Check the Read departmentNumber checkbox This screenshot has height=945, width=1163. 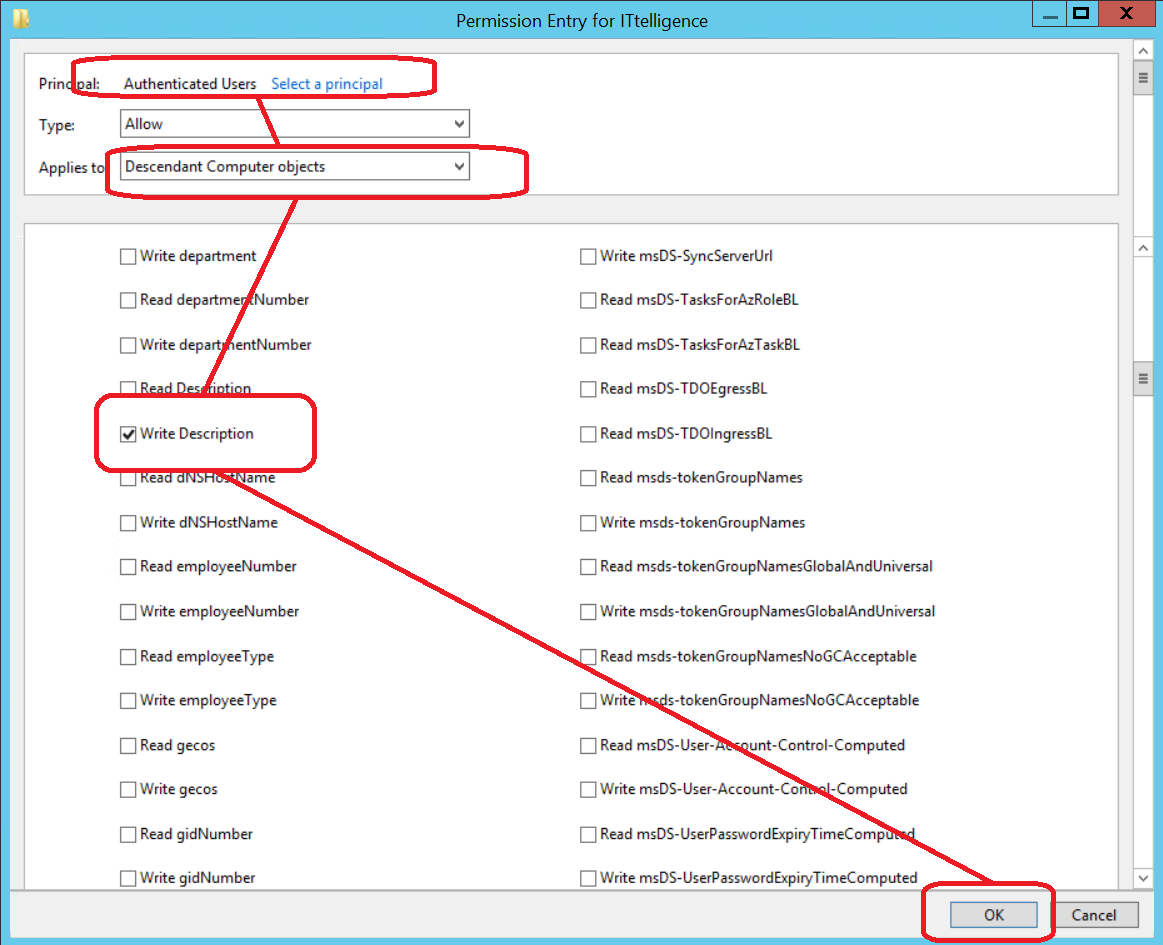(x=128, y=300)
